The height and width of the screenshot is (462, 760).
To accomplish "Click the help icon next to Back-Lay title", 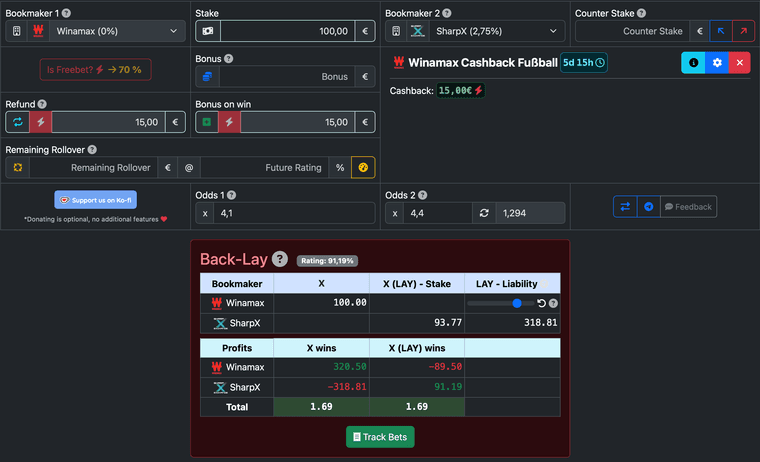I will coord(280,259).
